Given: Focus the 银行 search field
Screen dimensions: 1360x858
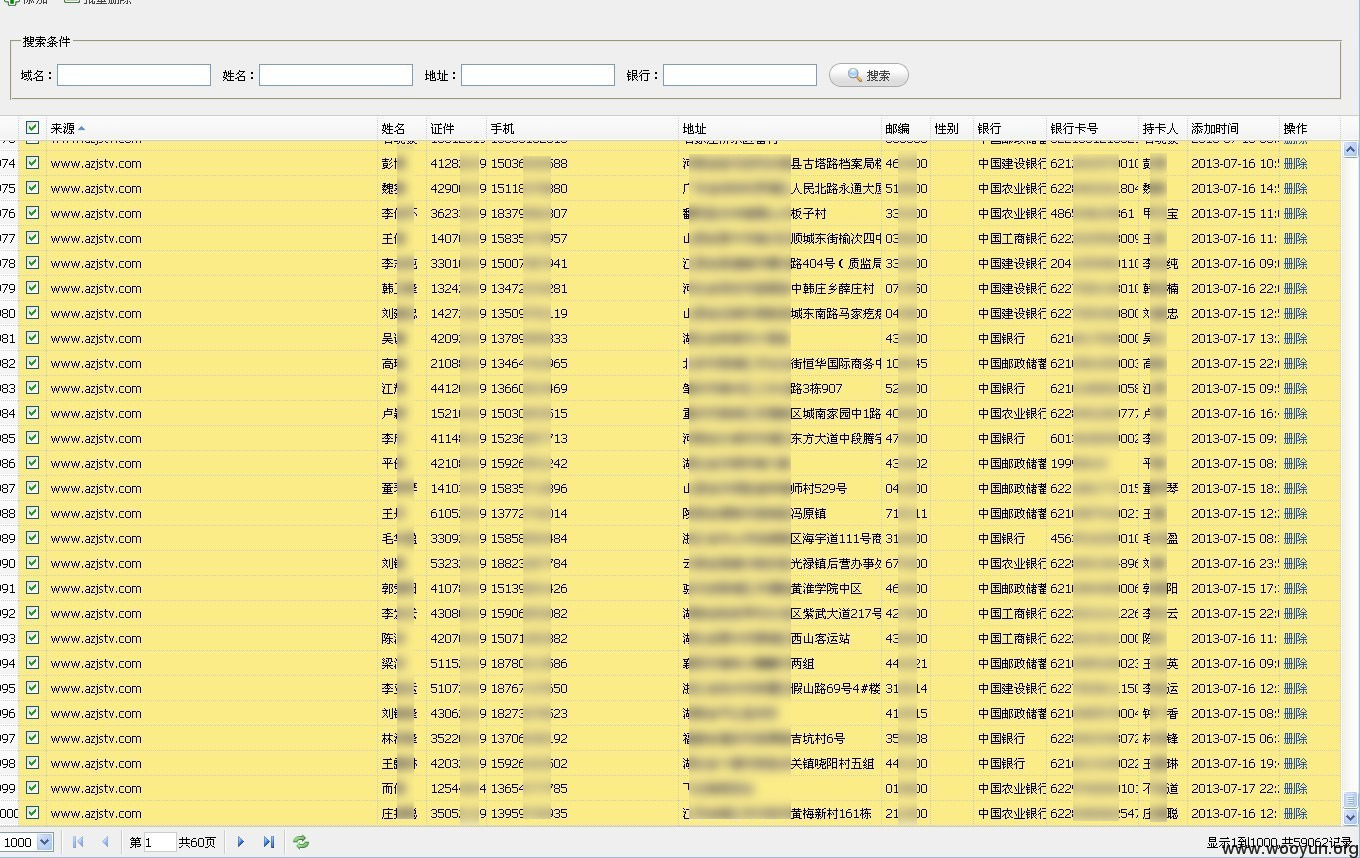Looking at the screenshot, I should (x=740, y=75).
